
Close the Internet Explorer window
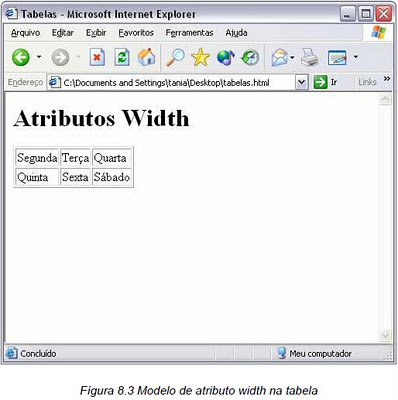pyautogui.click(x=384, y=14)
